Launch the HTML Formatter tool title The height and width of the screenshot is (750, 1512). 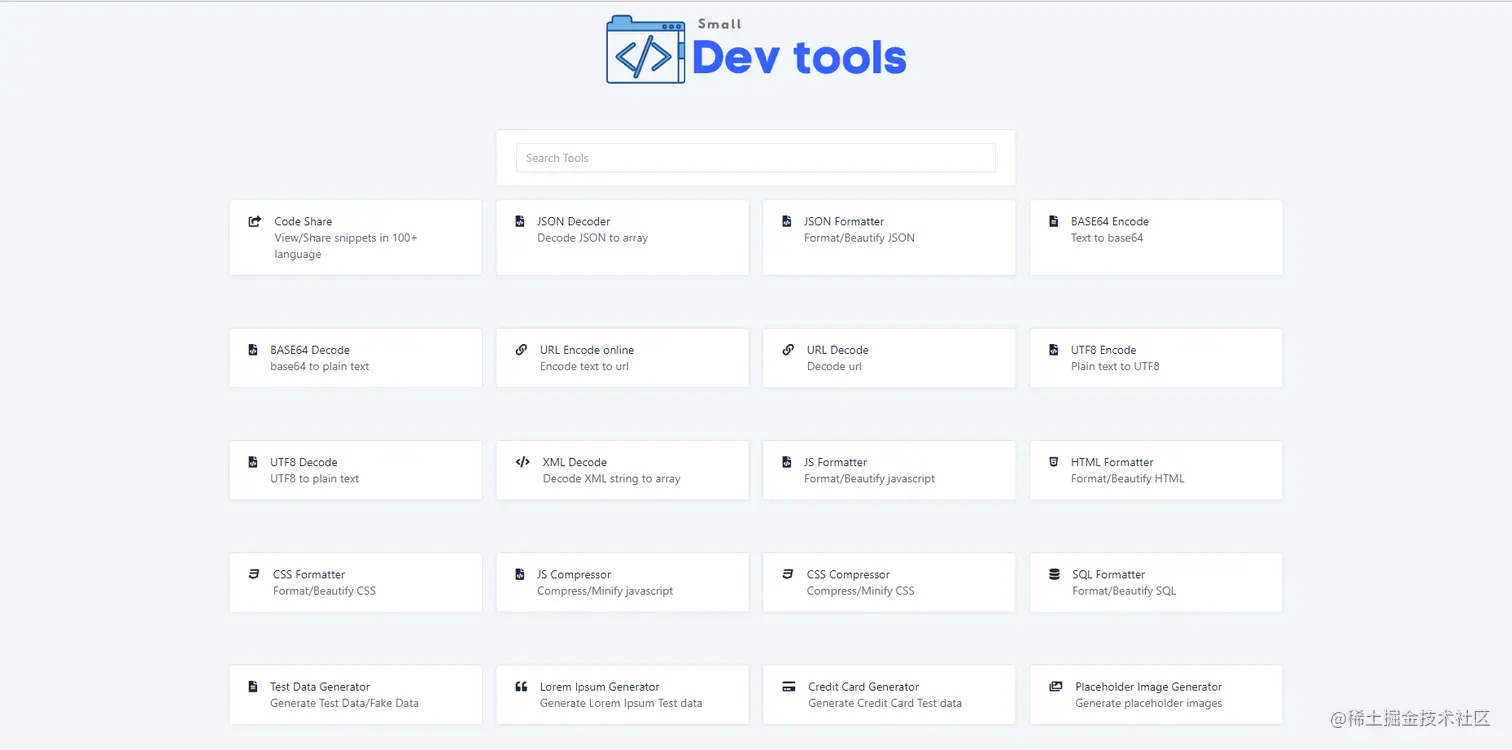coord(1112,462)
